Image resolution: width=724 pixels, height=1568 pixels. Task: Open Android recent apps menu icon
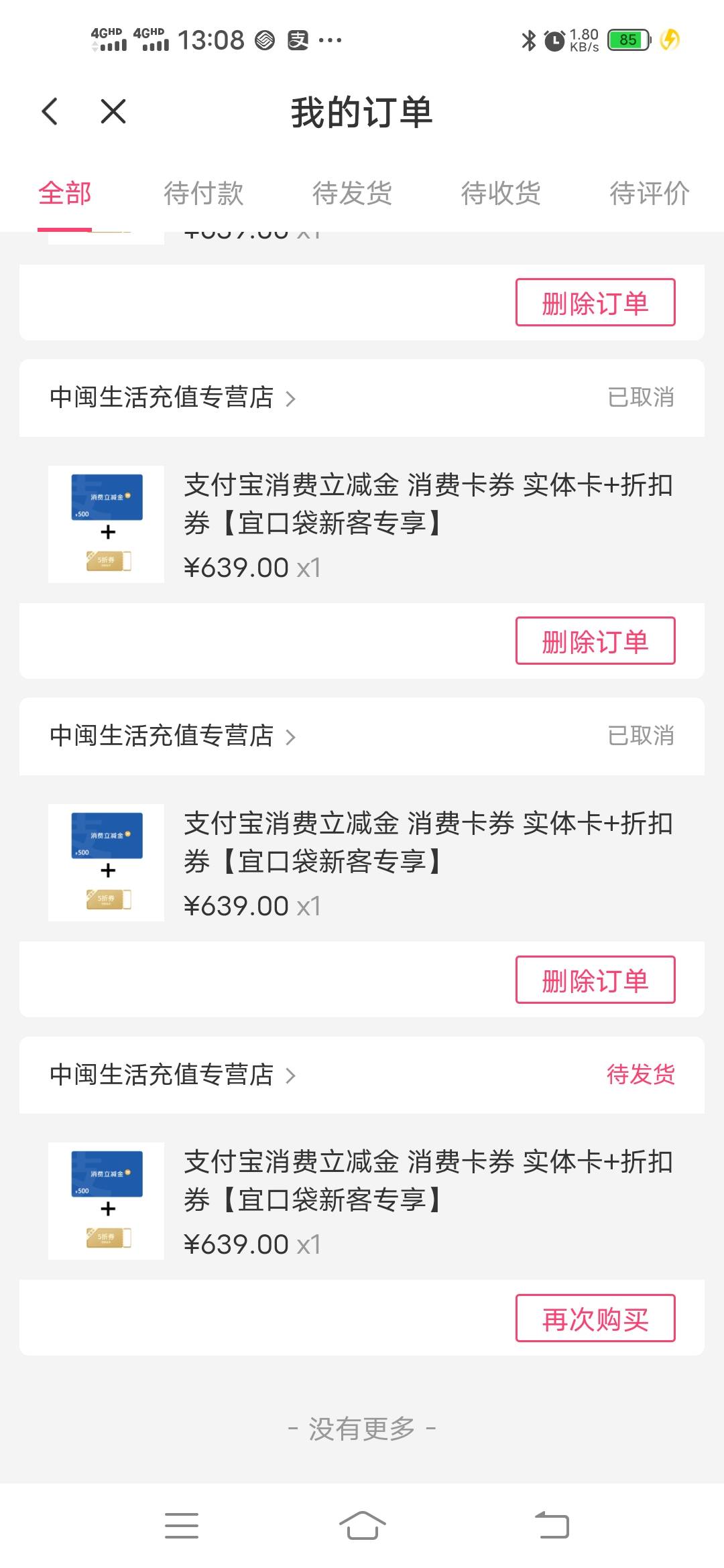182,1525
